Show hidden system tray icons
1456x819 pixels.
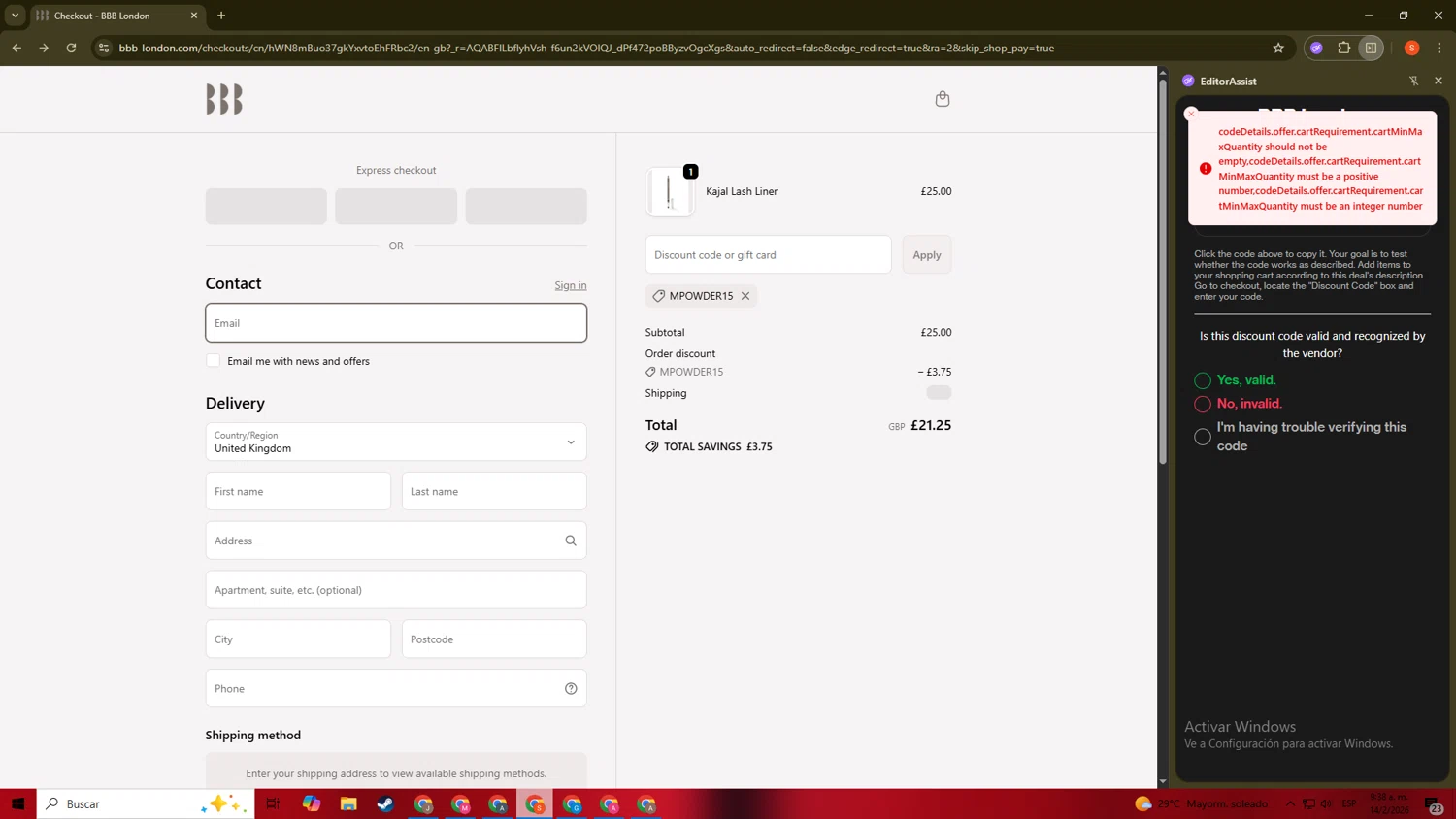coord(1290,803)
